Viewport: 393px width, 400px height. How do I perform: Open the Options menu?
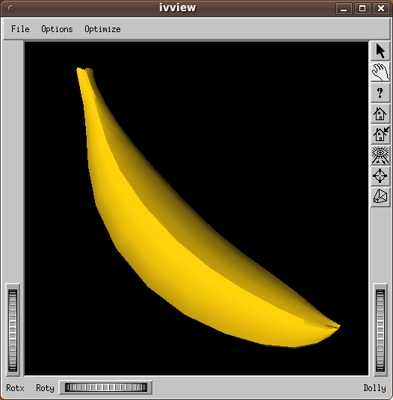pos(57,29)
